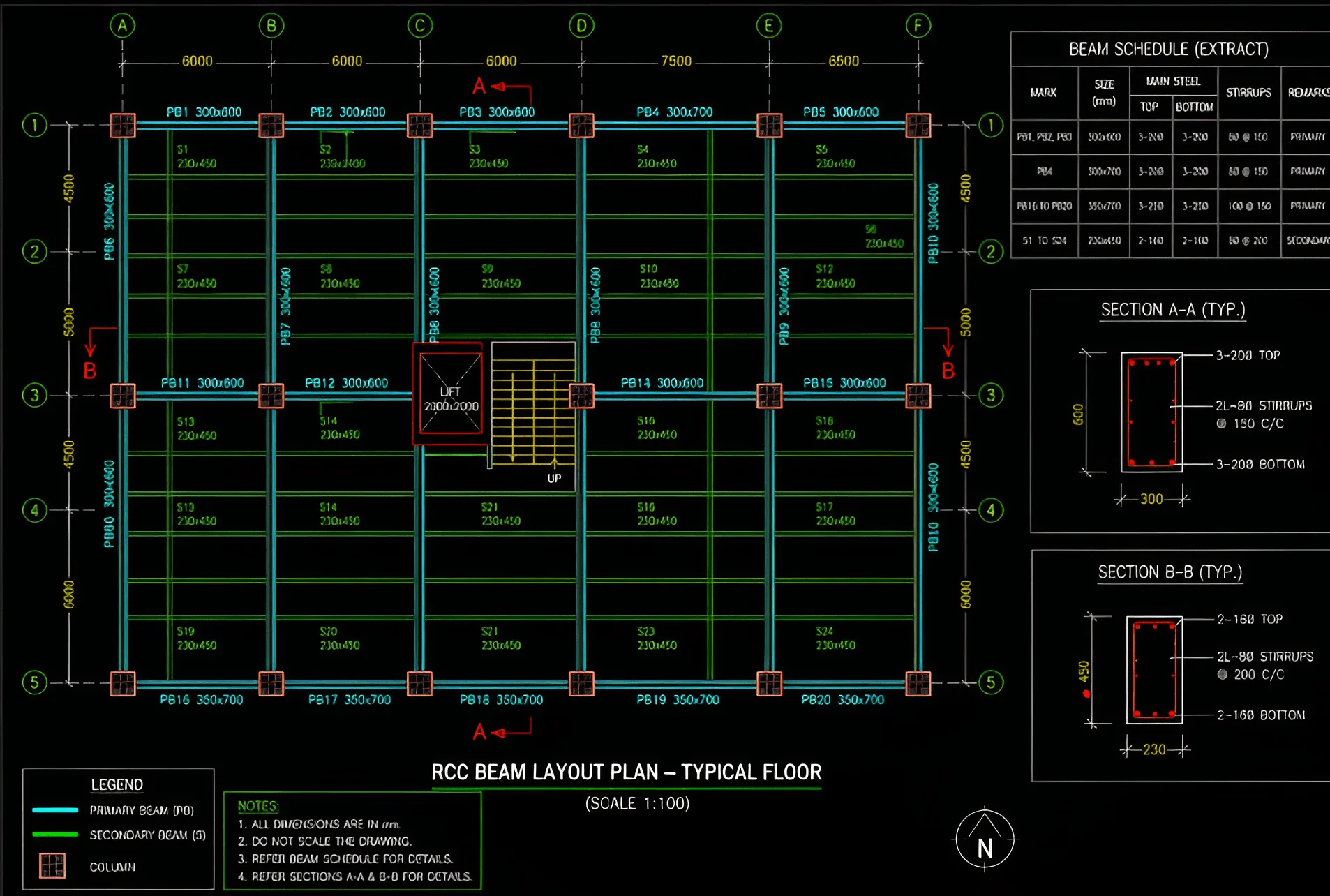
Task: Click the Section A-A rebar cross-section drawing
Action: (1152, 412)
